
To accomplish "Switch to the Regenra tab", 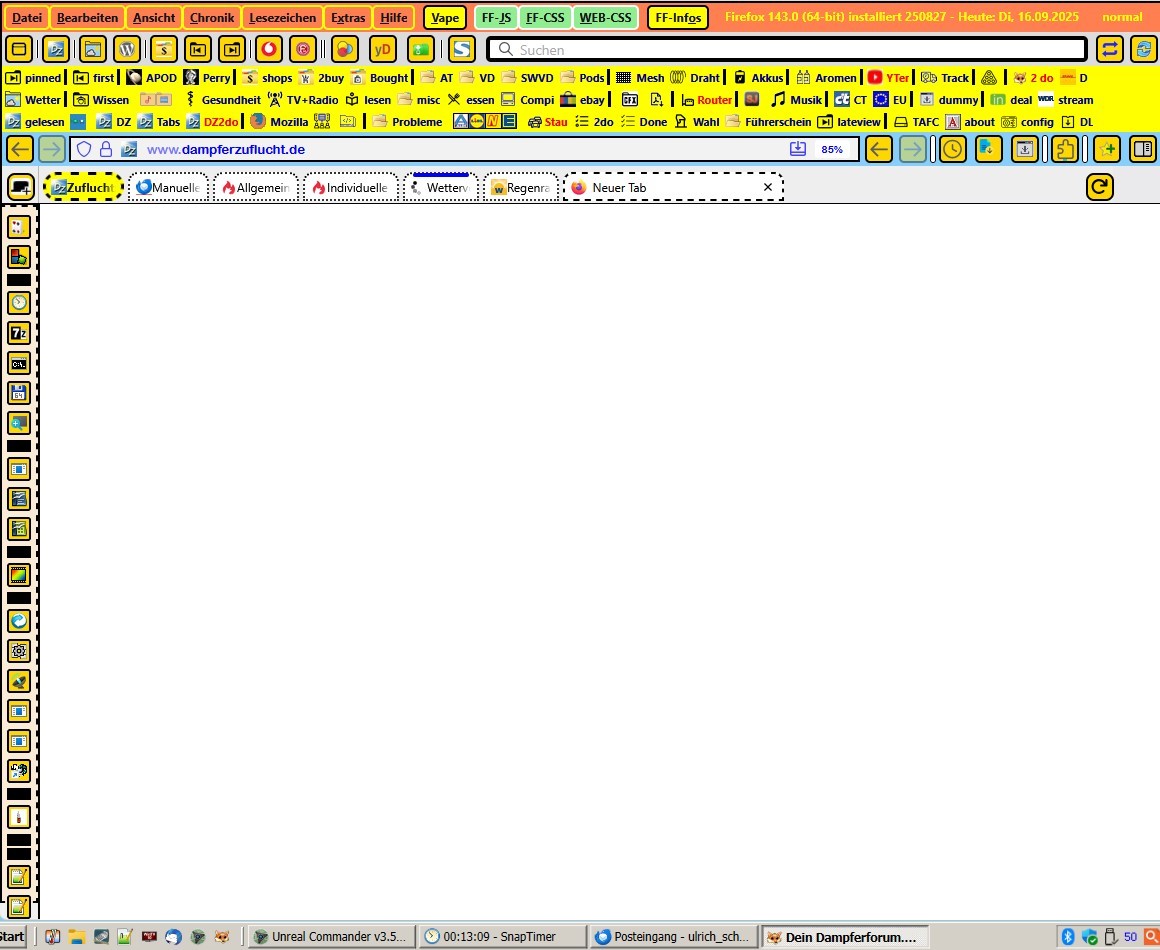I will coord(521,187).
